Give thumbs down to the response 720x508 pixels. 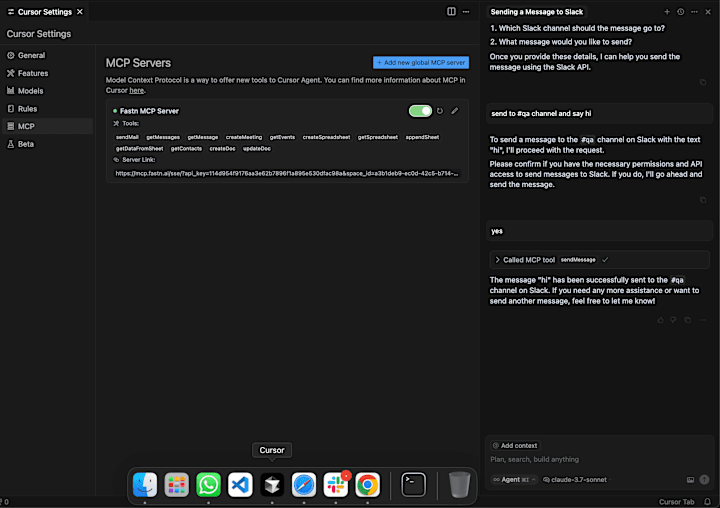coord(674,320)
